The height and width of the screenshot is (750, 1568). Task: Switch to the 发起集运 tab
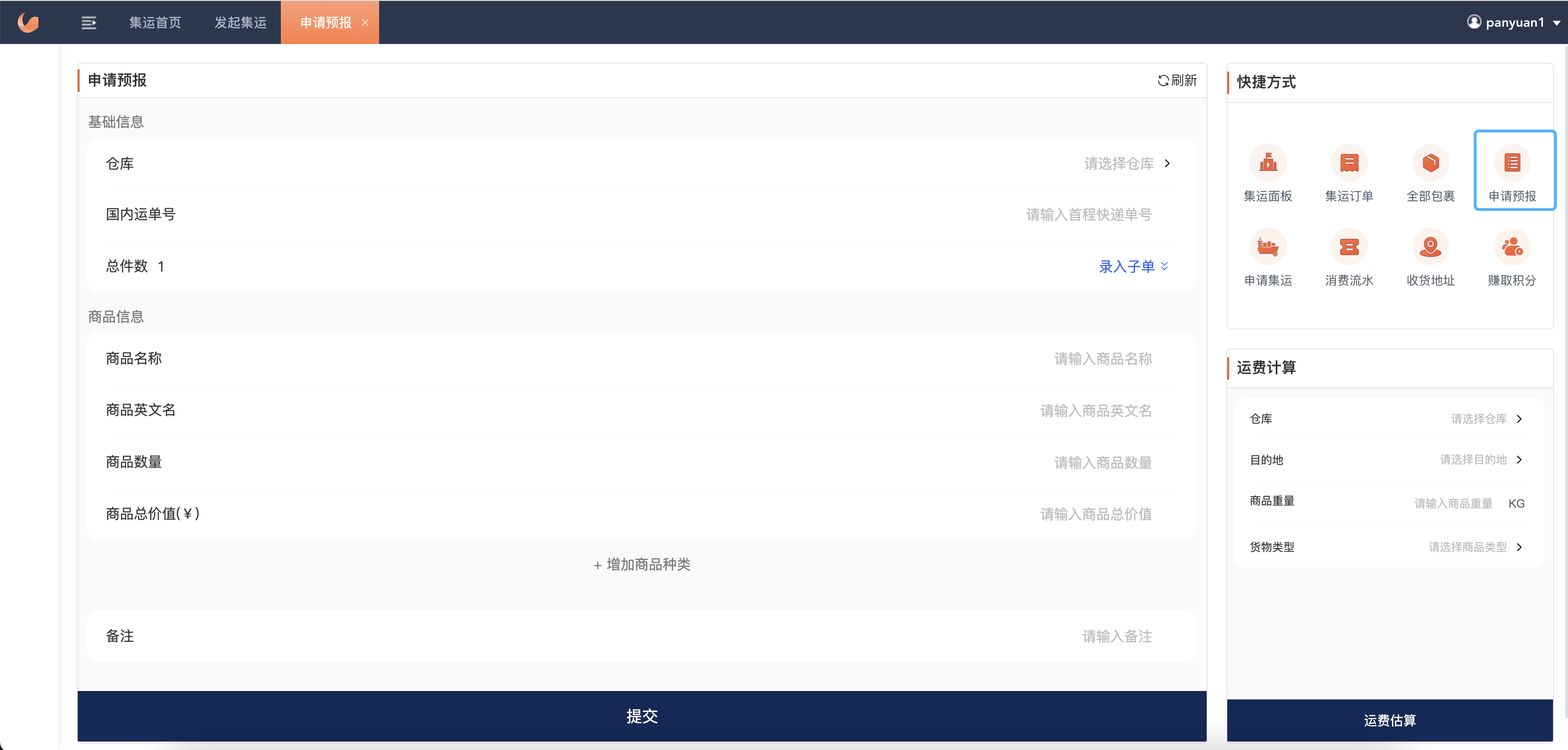point(240,22)
